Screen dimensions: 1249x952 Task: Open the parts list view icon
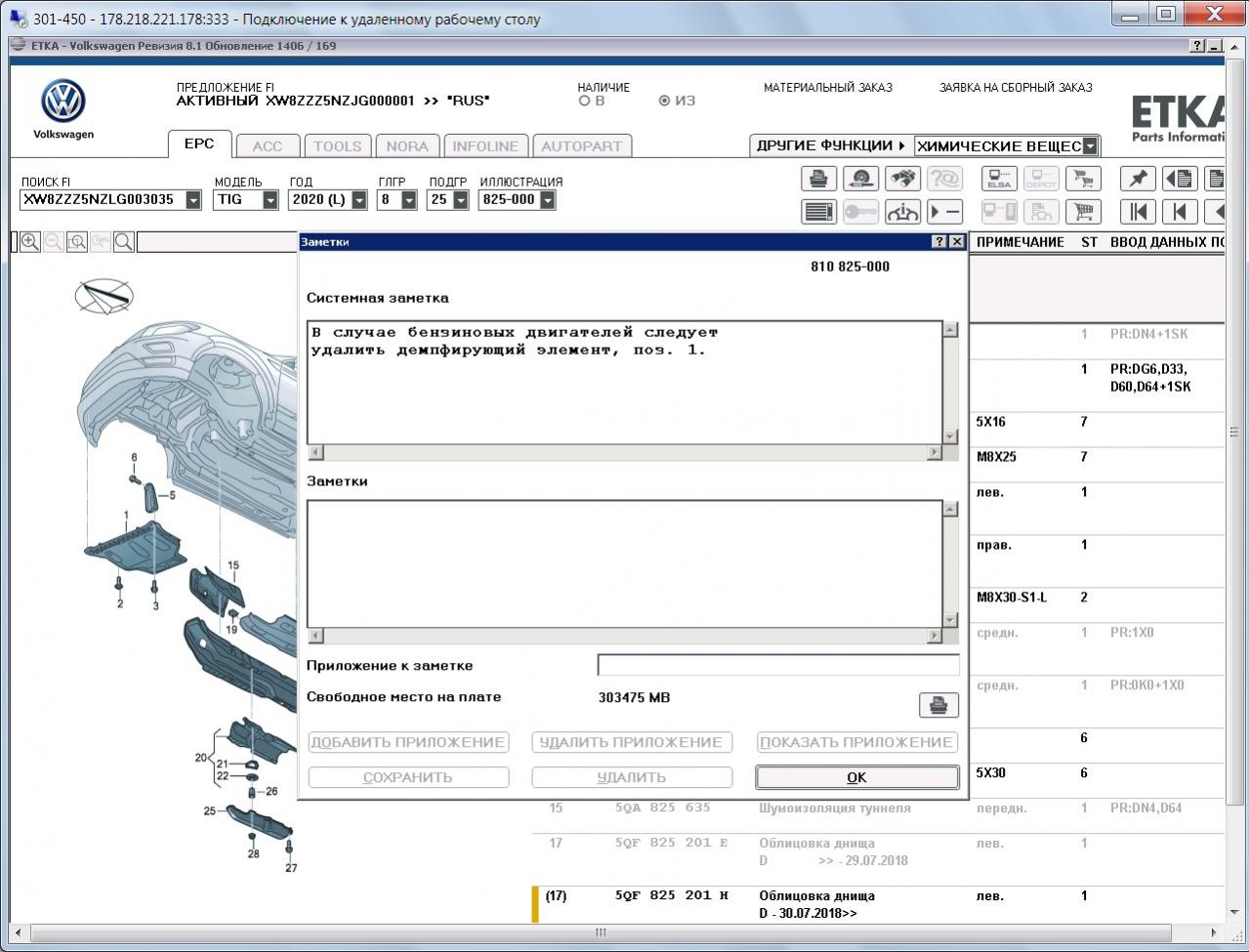pos(818,212)
